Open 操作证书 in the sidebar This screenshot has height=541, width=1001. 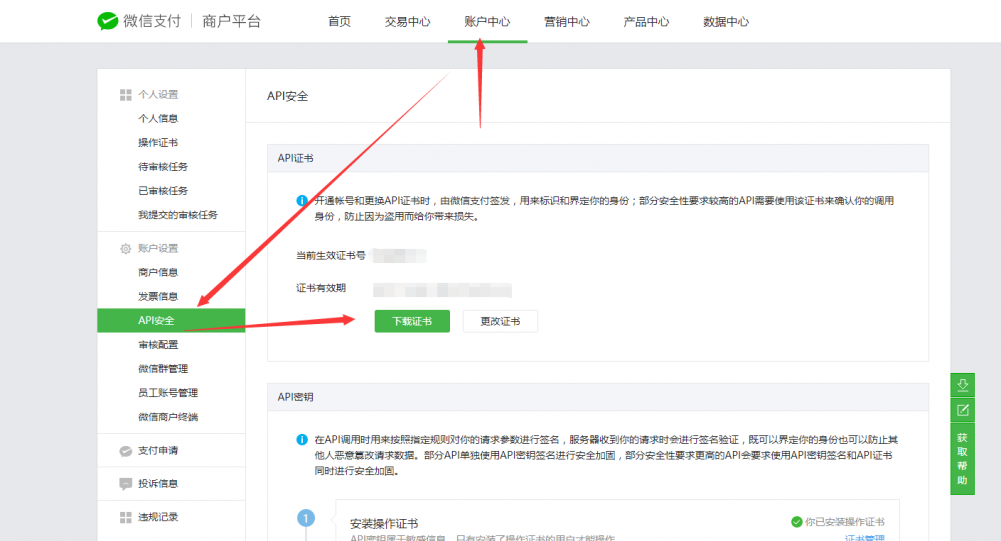(x=158, y=142)
